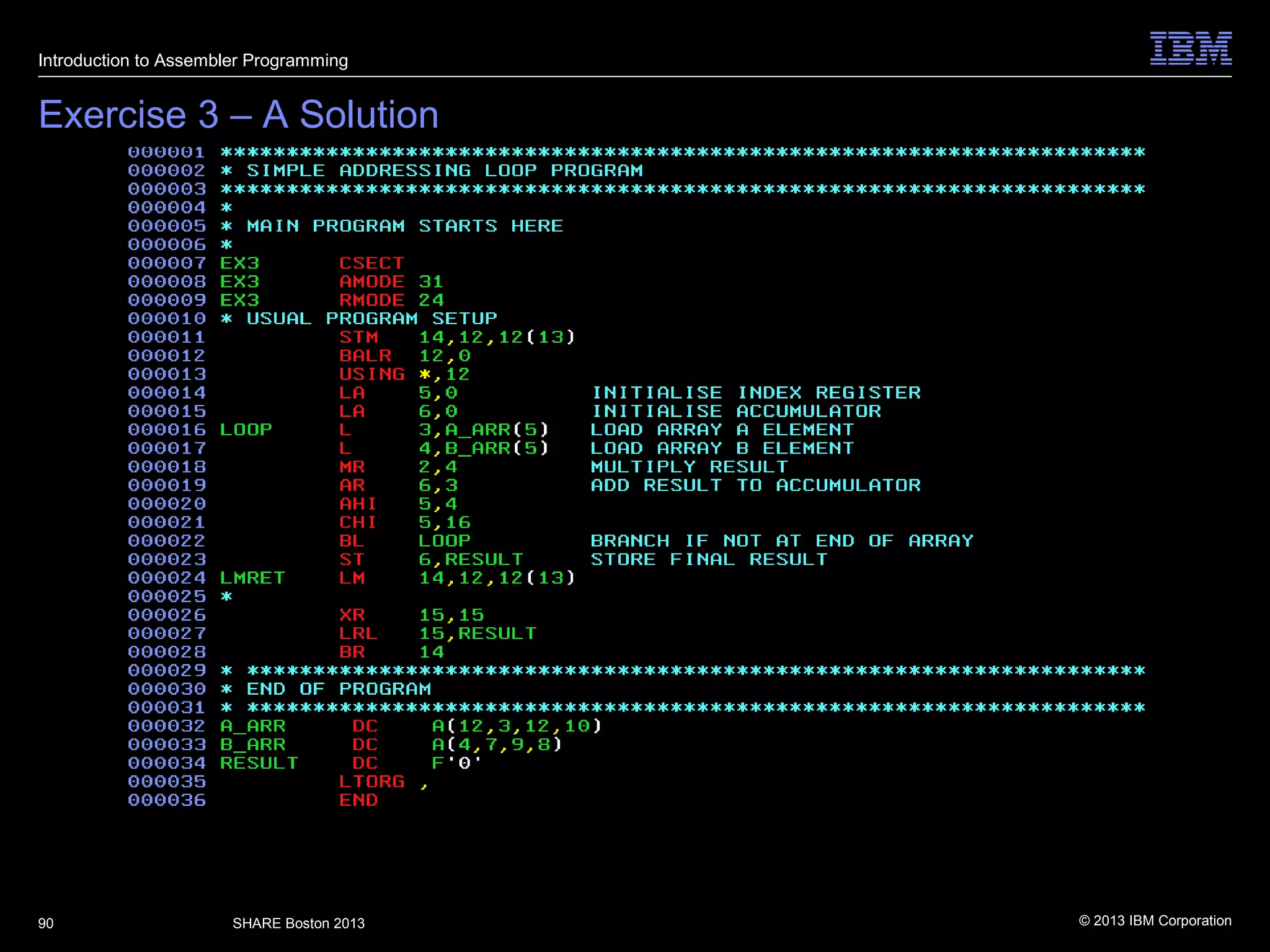This screenshot has width=1270, height=952.
Task: Click the CSECT instruction
Action: pos(371,263)
